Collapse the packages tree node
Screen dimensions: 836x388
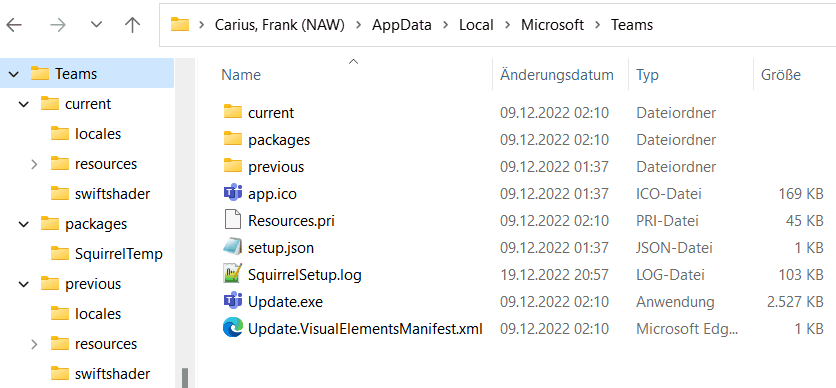tap(23, 224)
